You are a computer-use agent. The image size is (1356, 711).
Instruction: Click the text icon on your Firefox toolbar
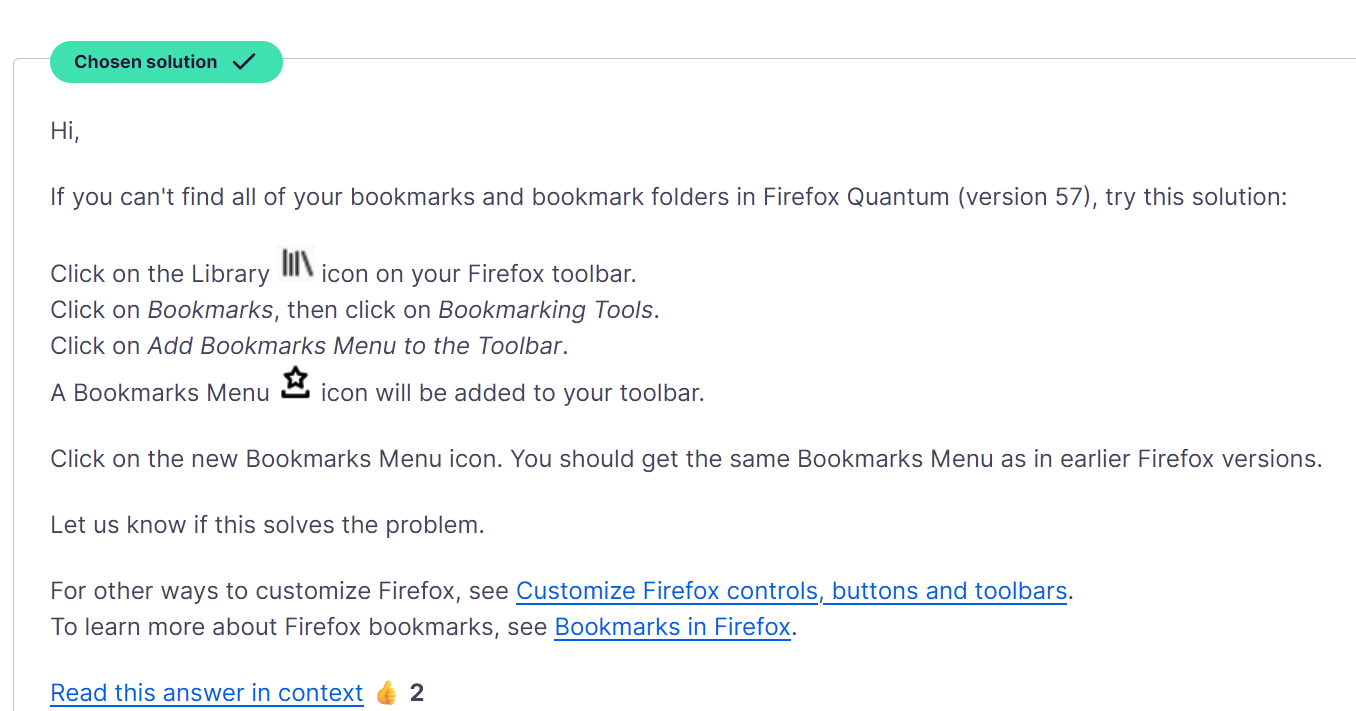(x=479, y=274)
